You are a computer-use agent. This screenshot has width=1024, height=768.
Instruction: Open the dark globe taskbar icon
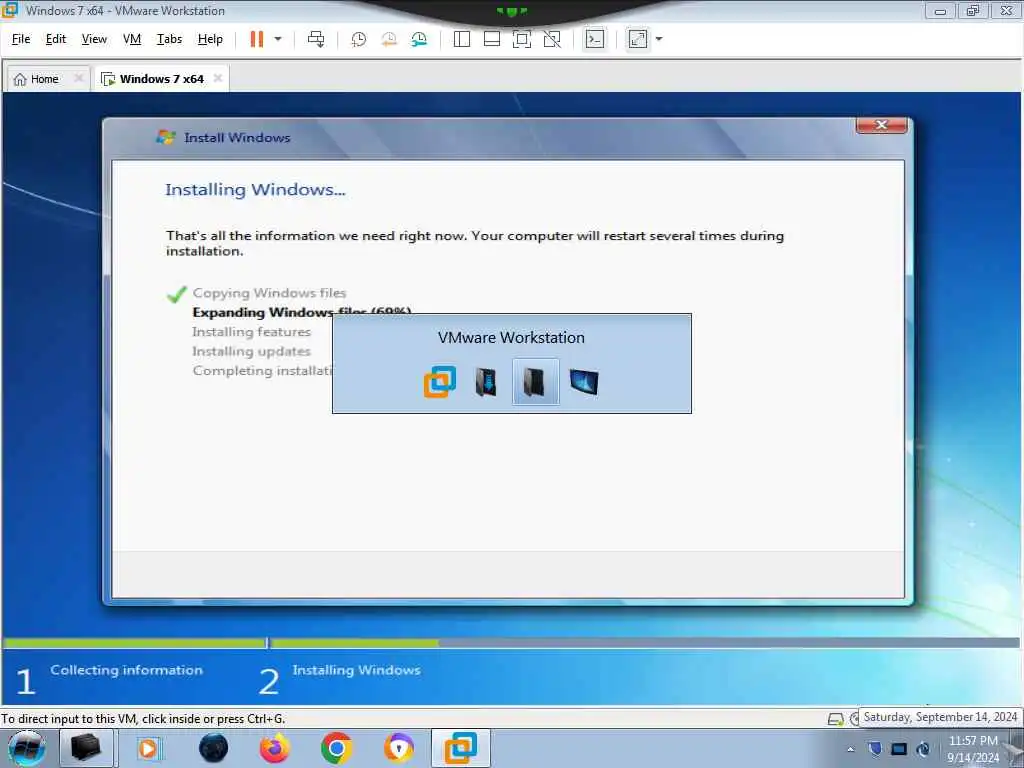coord(214,748)
